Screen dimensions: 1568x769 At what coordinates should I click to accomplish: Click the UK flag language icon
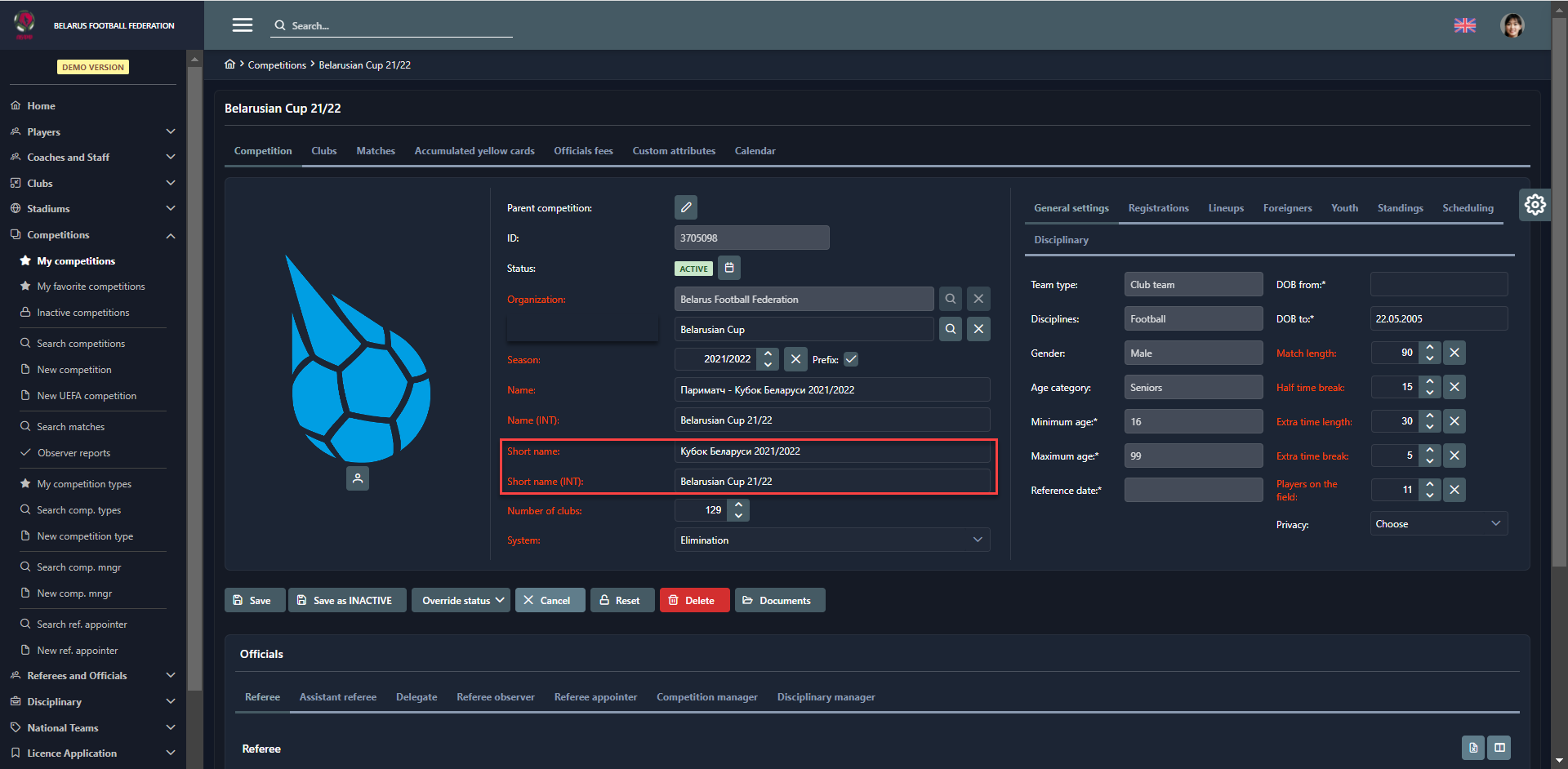1465,25
